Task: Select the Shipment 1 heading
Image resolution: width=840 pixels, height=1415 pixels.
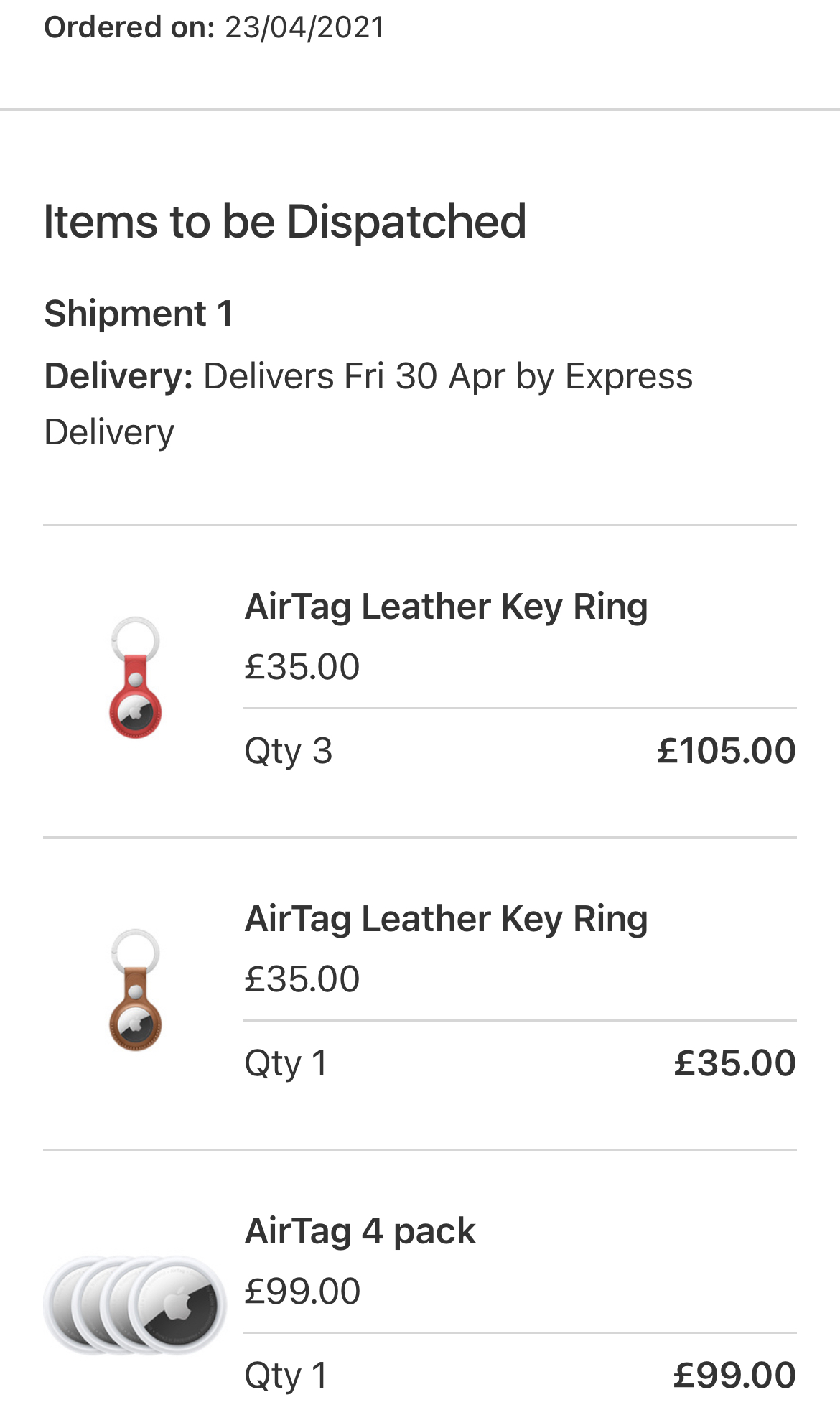Action: [139, 314]
